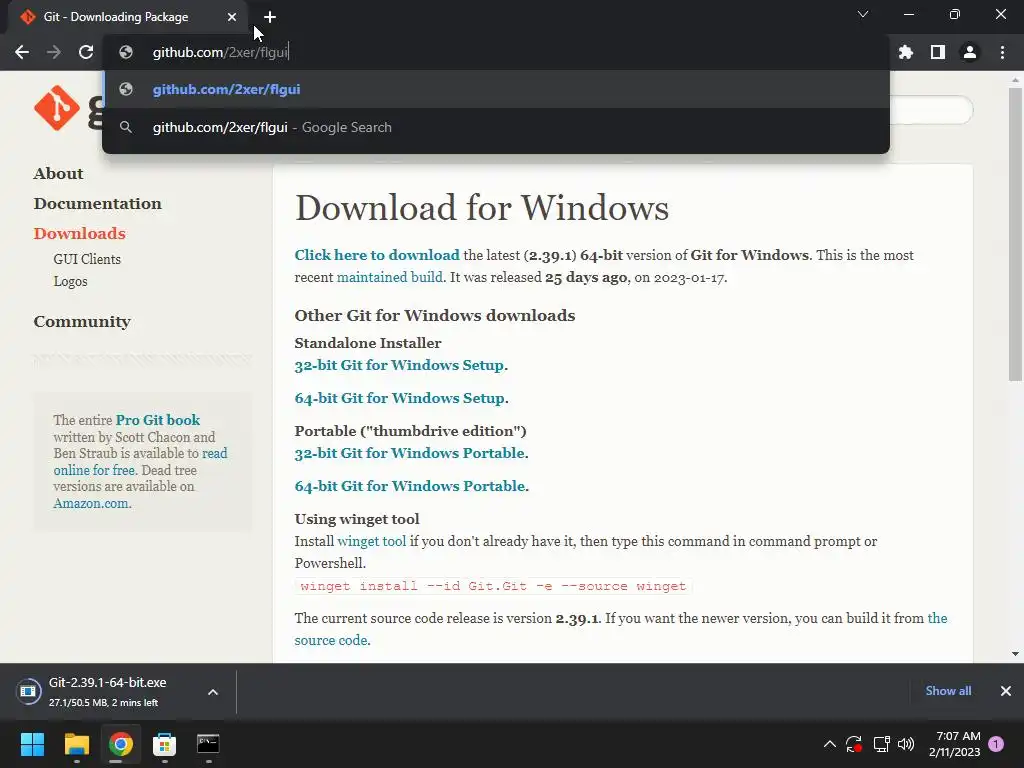
Task: Download 64-bit Git for Windows Portable
Action: point(410,487)
